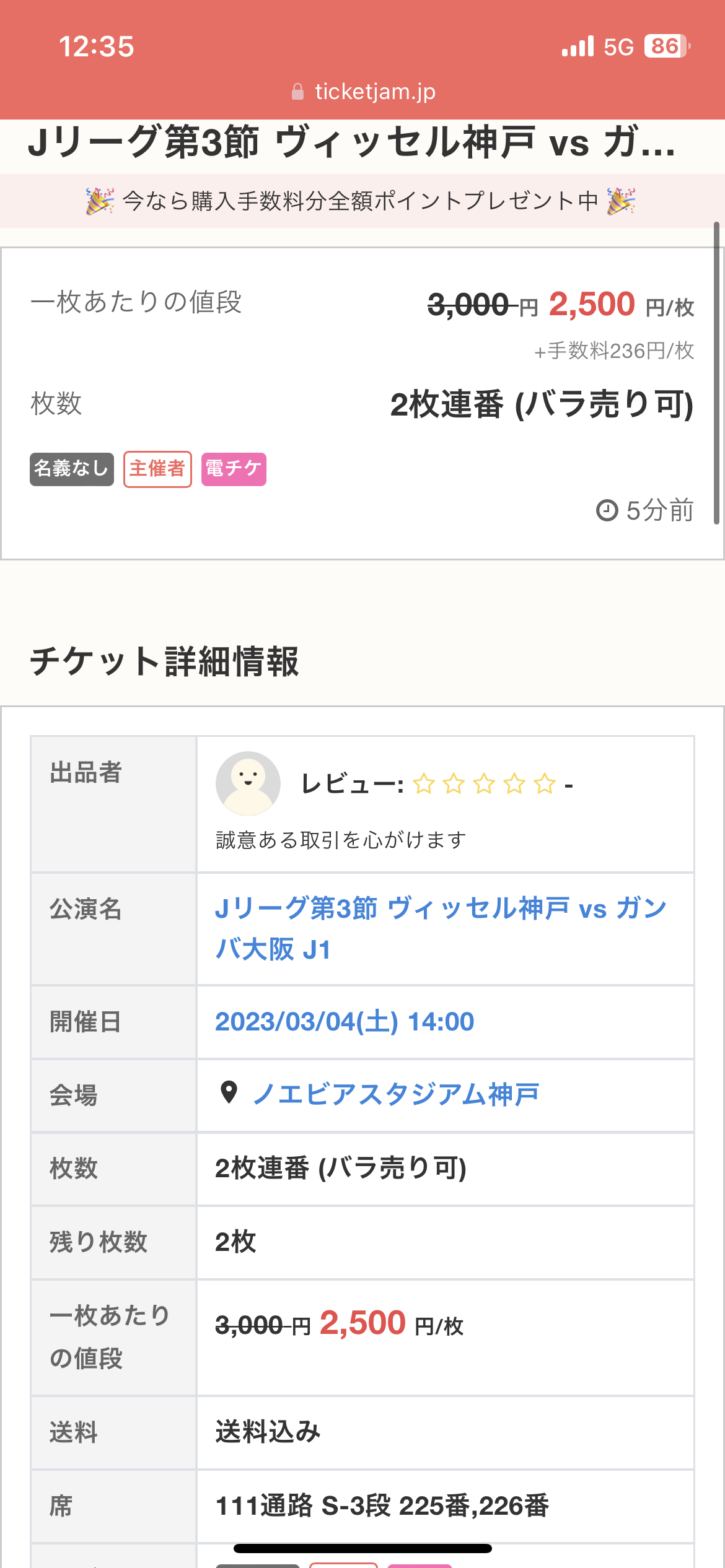
Task: Open the event date 2023/03/04 link
Action: pos(345,1021)
